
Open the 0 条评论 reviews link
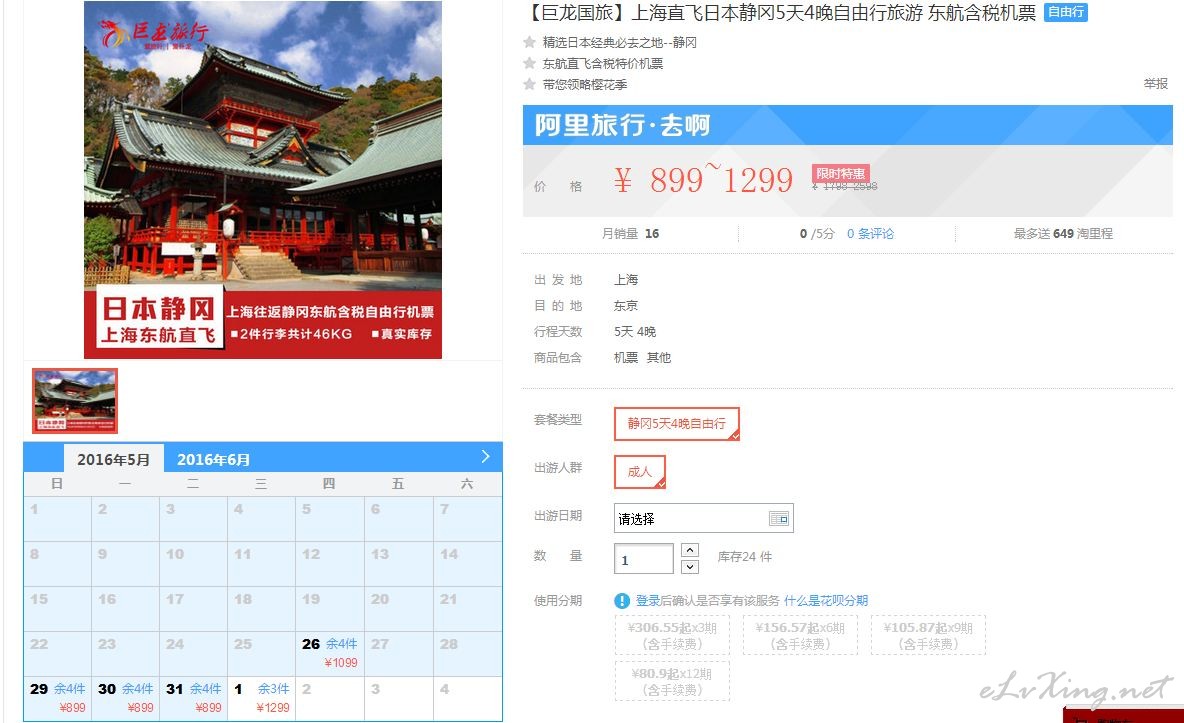(870, 233)
